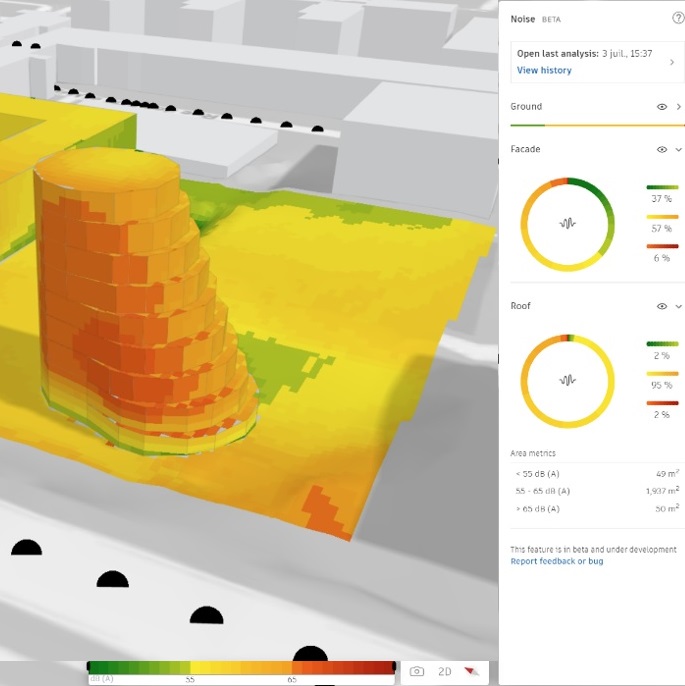Image resolution: width=685 pixels, height=686 pixels.
Task: Click the dB(A) noise color scale bar
Action: coord(240,667)
